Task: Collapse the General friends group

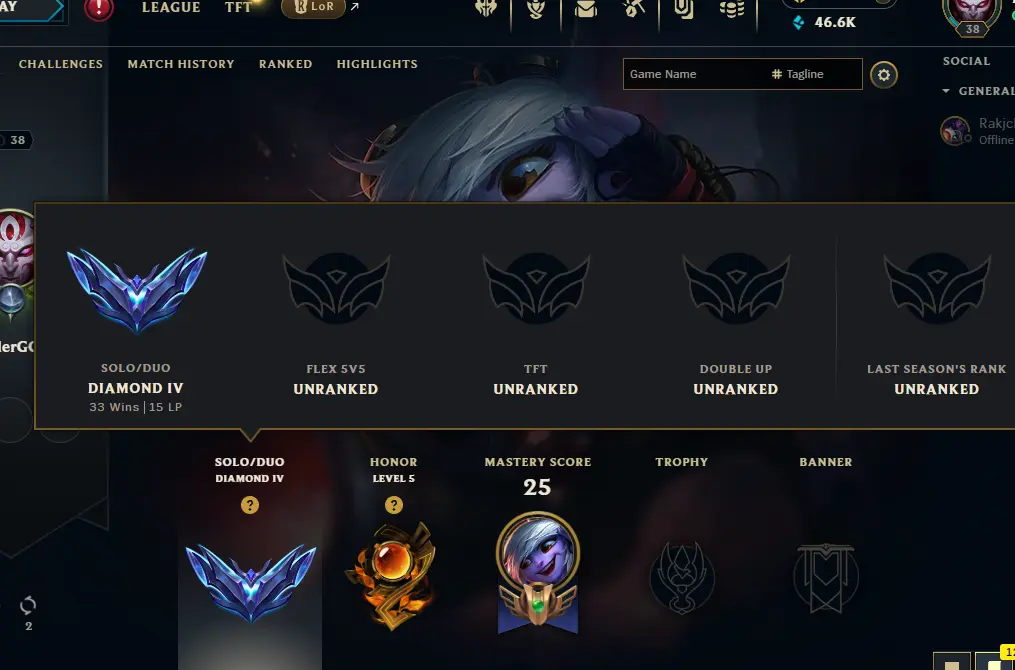Action: [946, 91]
